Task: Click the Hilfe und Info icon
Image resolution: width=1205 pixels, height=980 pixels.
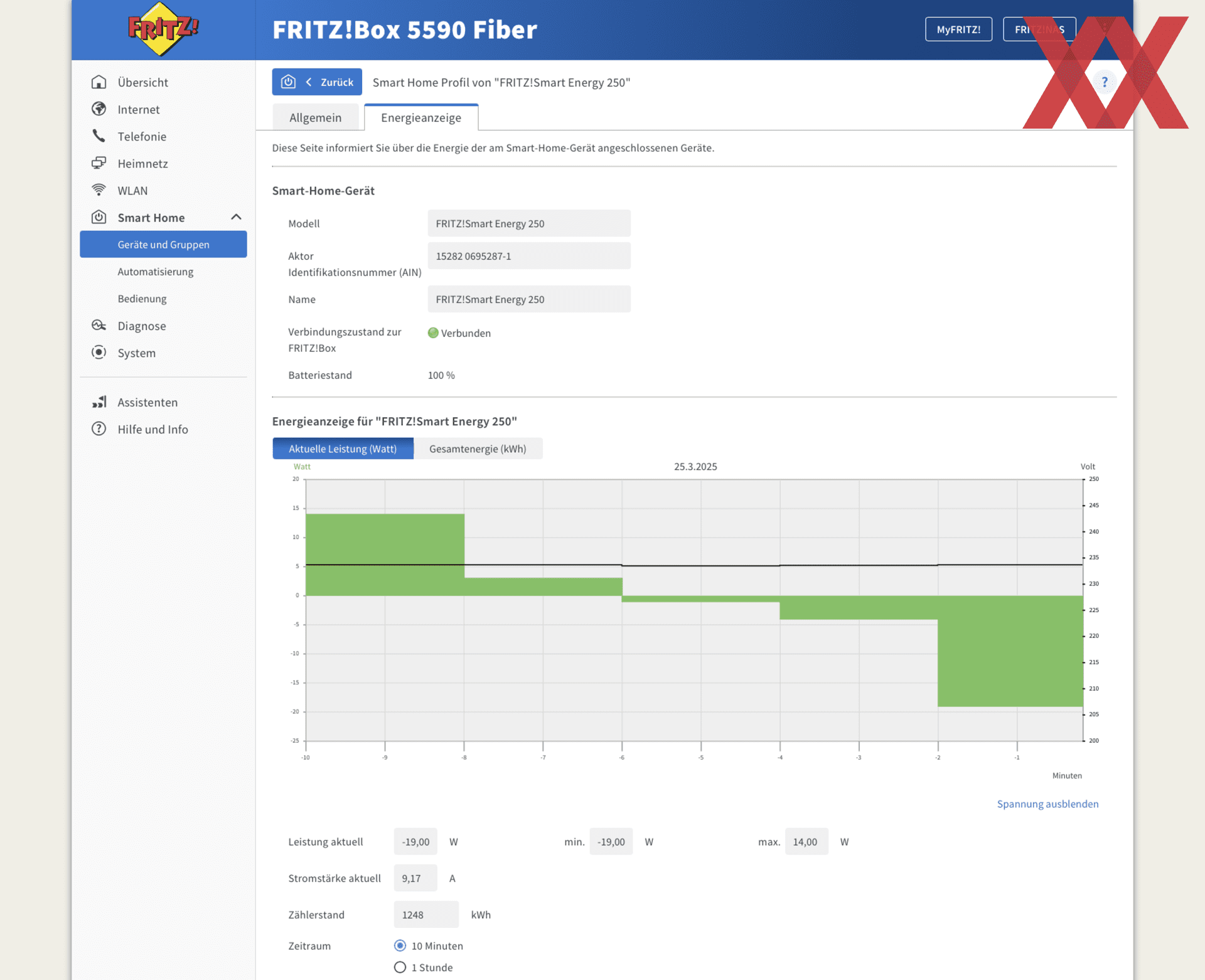Action: [x=99, y=429]
